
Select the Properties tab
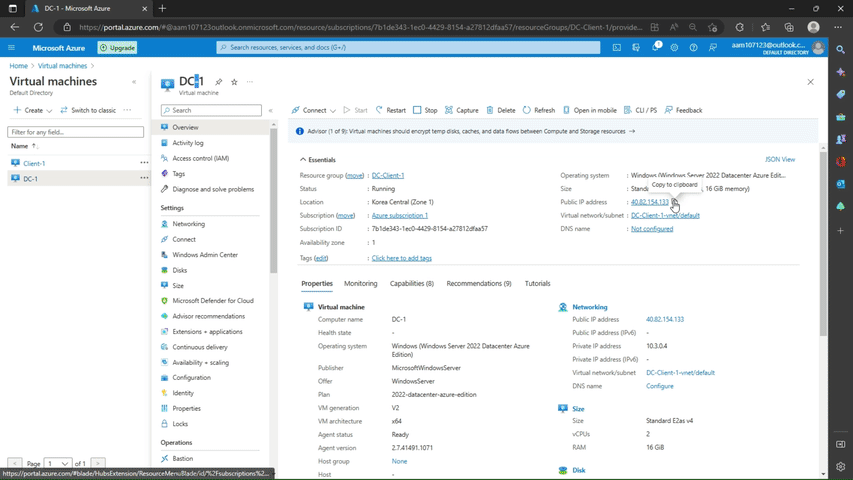(317, 284)
